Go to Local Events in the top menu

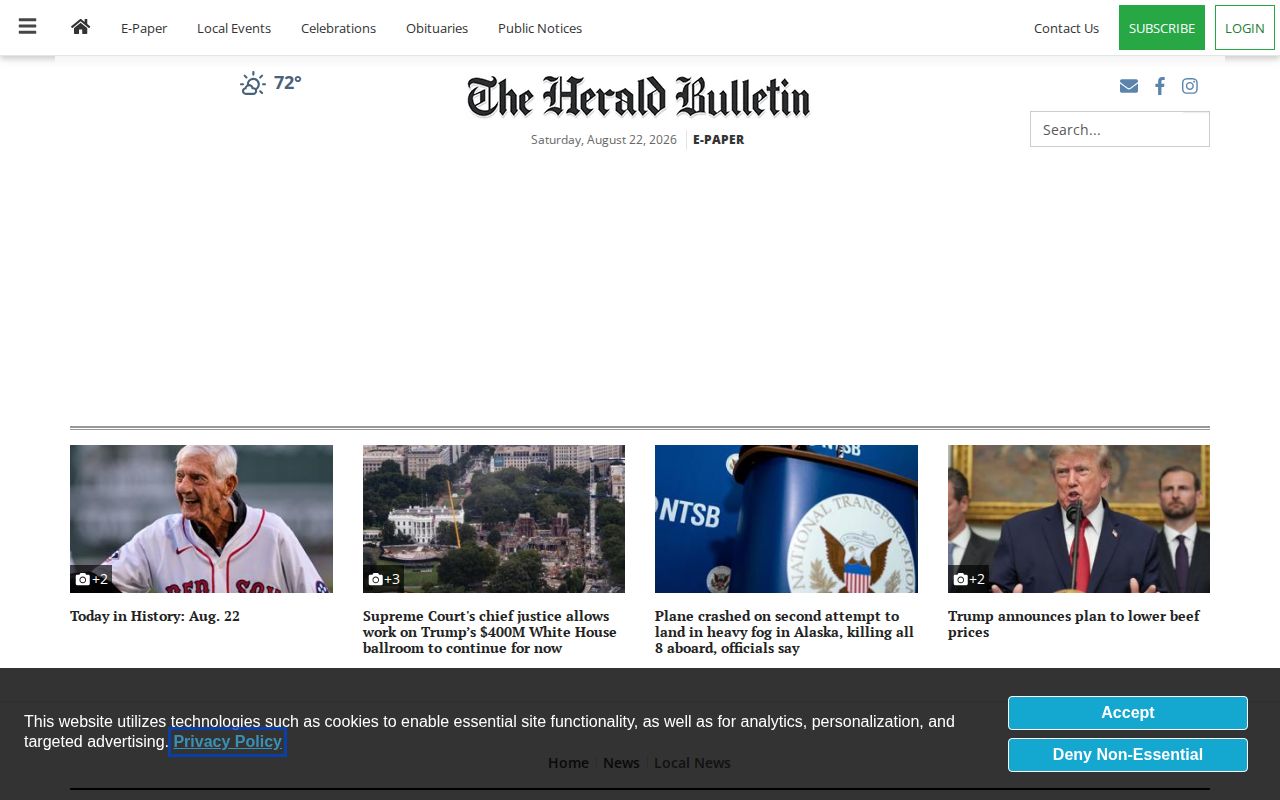pos(234,28)
